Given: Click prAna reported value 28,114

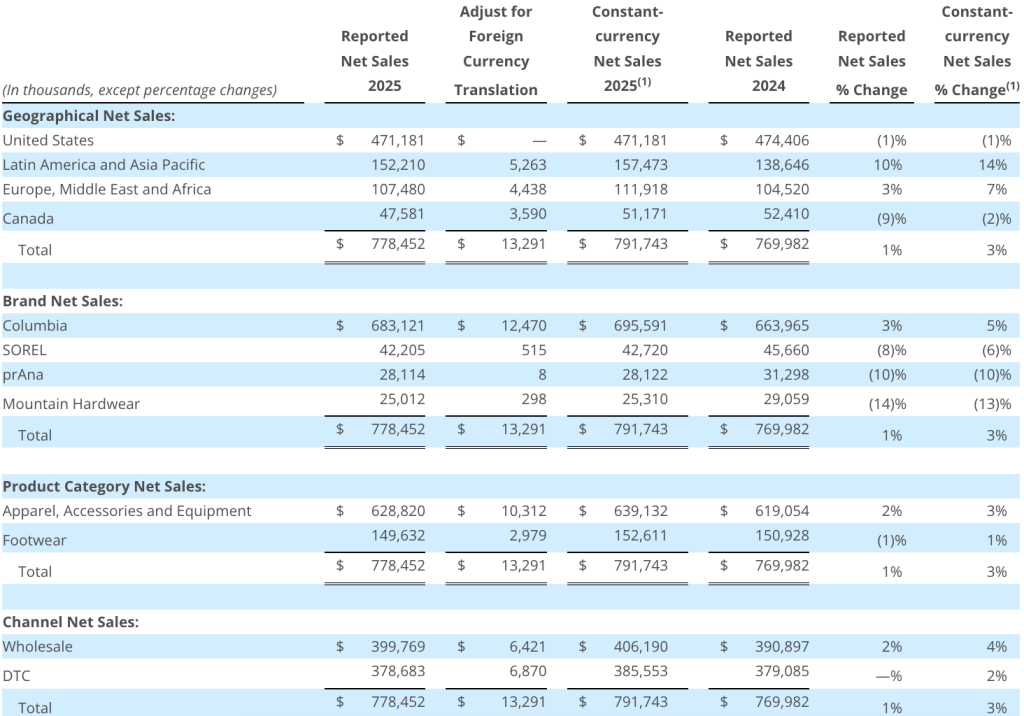Looking at the screenshot, I should [x=402, y=375].
